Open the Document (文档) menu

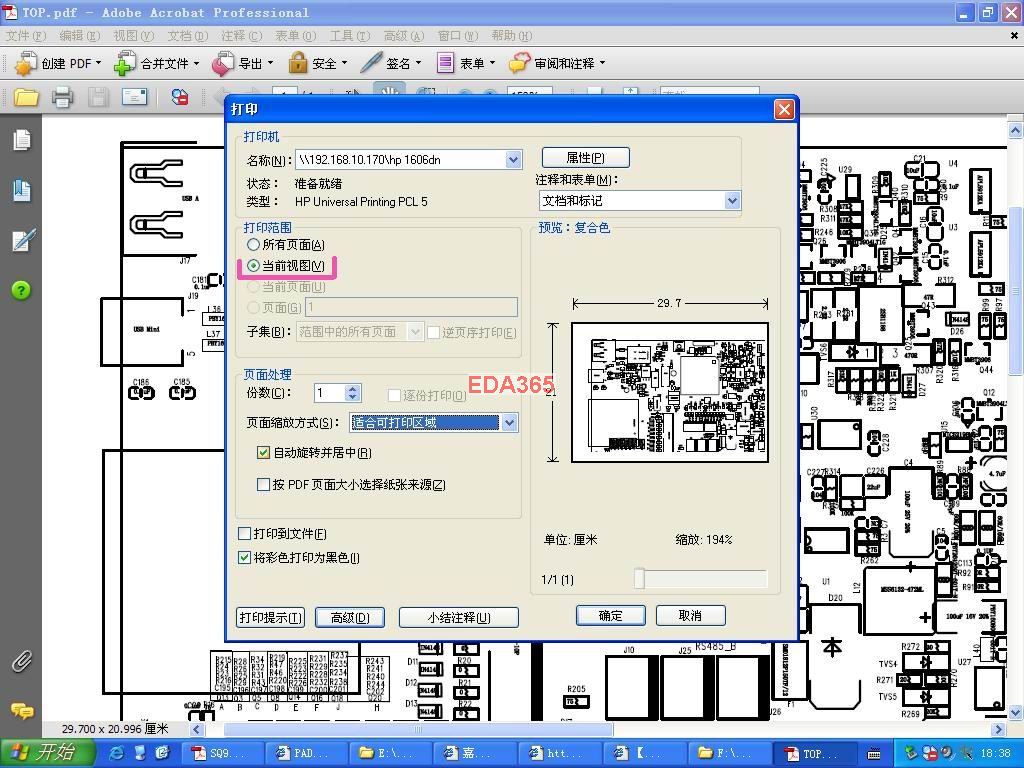[187, 36]
